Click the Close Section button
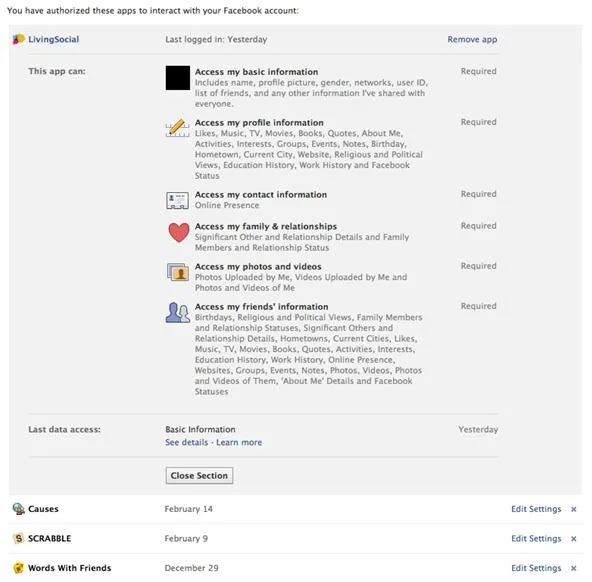Screen dimensions: 592x582 [x=199, y=476]
